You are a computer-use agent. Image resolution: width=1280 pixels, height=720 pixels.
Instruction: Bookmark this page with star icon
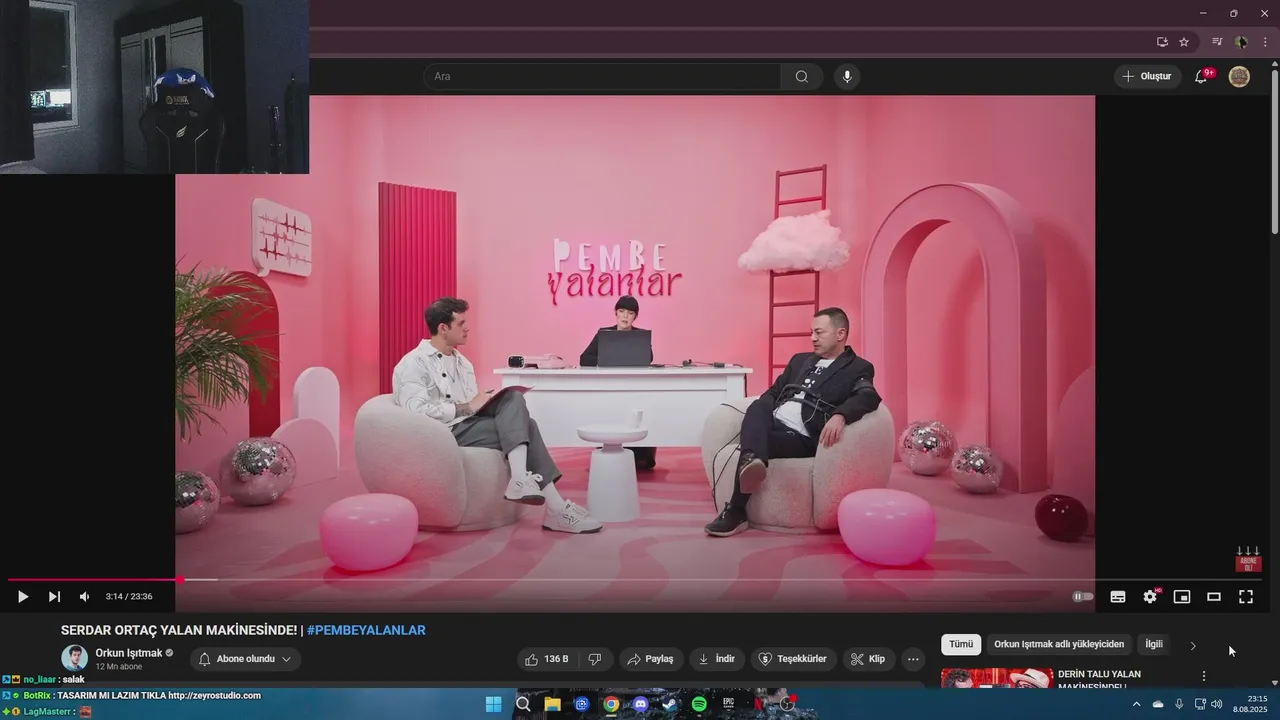click(1184, 42)
